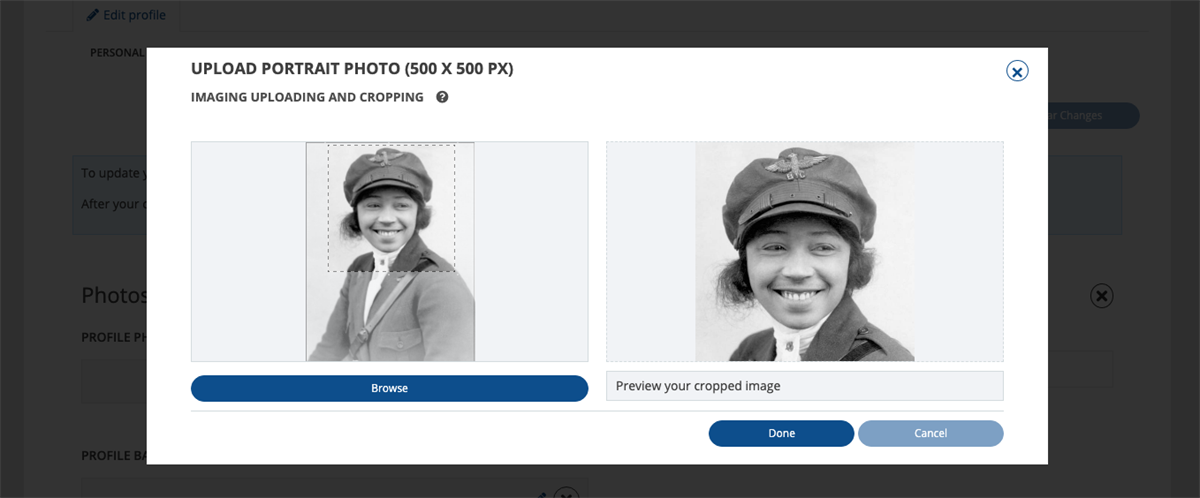Close the Upload Portrait Photo dialog

pyautogui.click(x=1017, y=71)
